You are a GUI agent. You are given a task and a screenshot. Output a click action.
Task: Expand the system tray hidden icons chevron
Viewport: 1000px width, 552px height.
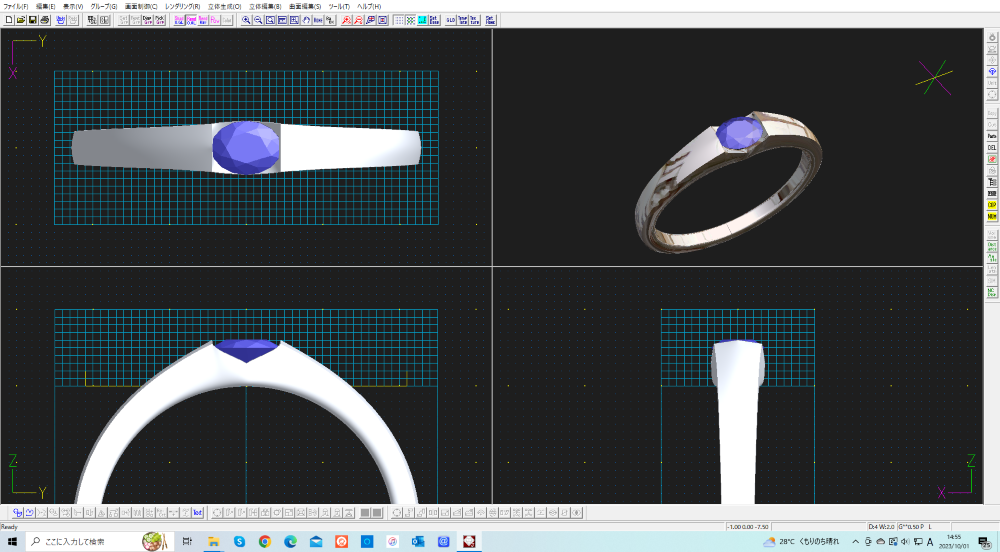(855, 541)
